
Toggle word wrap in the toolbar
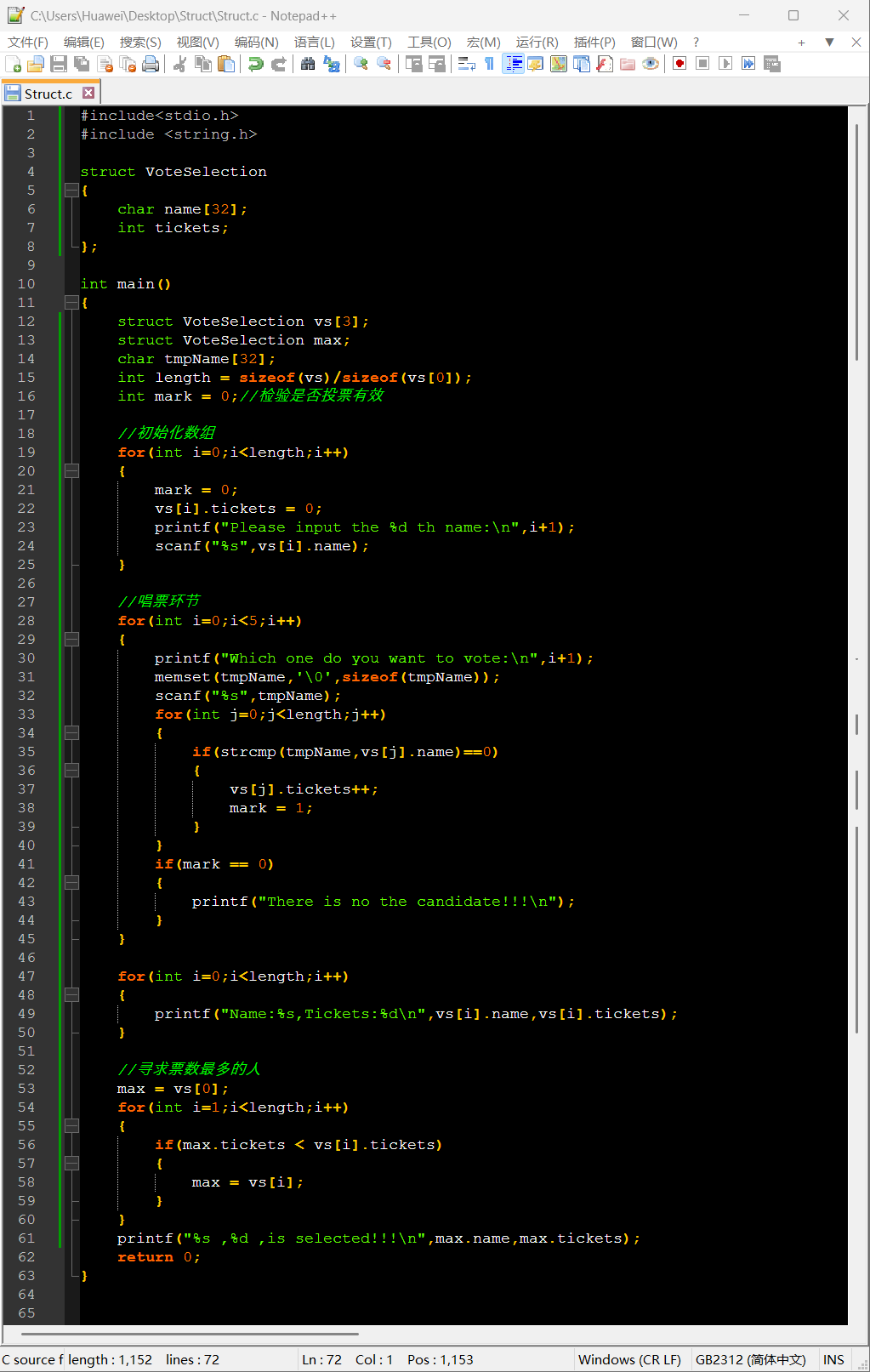466,64
